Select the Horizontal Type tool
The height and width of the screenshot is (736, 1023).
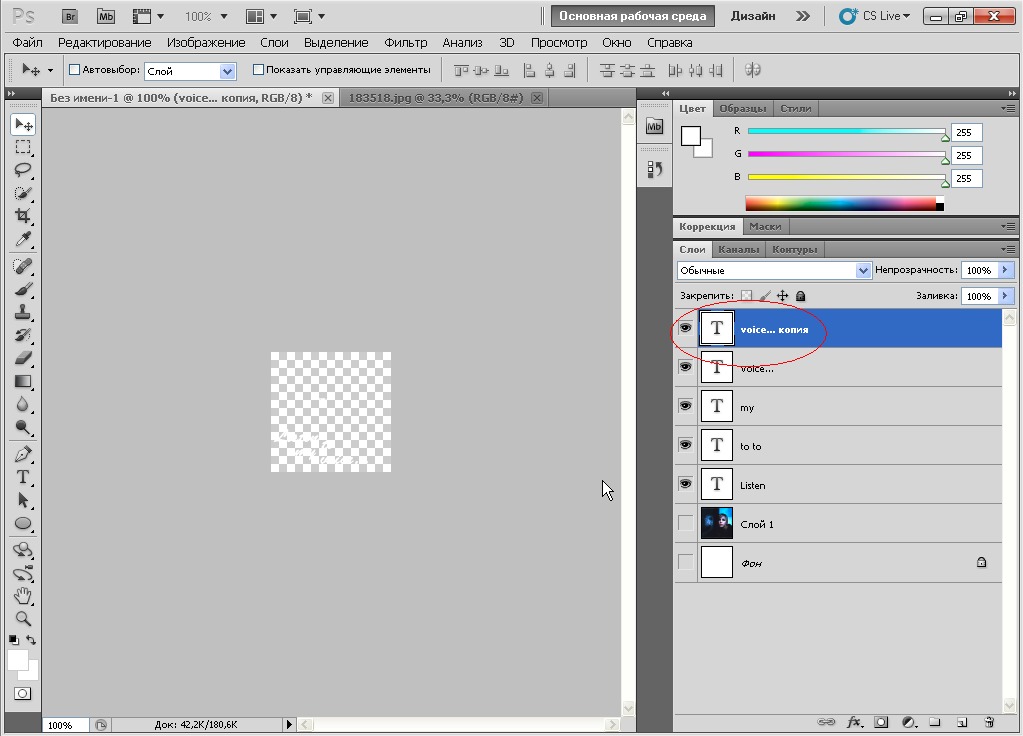23,477
